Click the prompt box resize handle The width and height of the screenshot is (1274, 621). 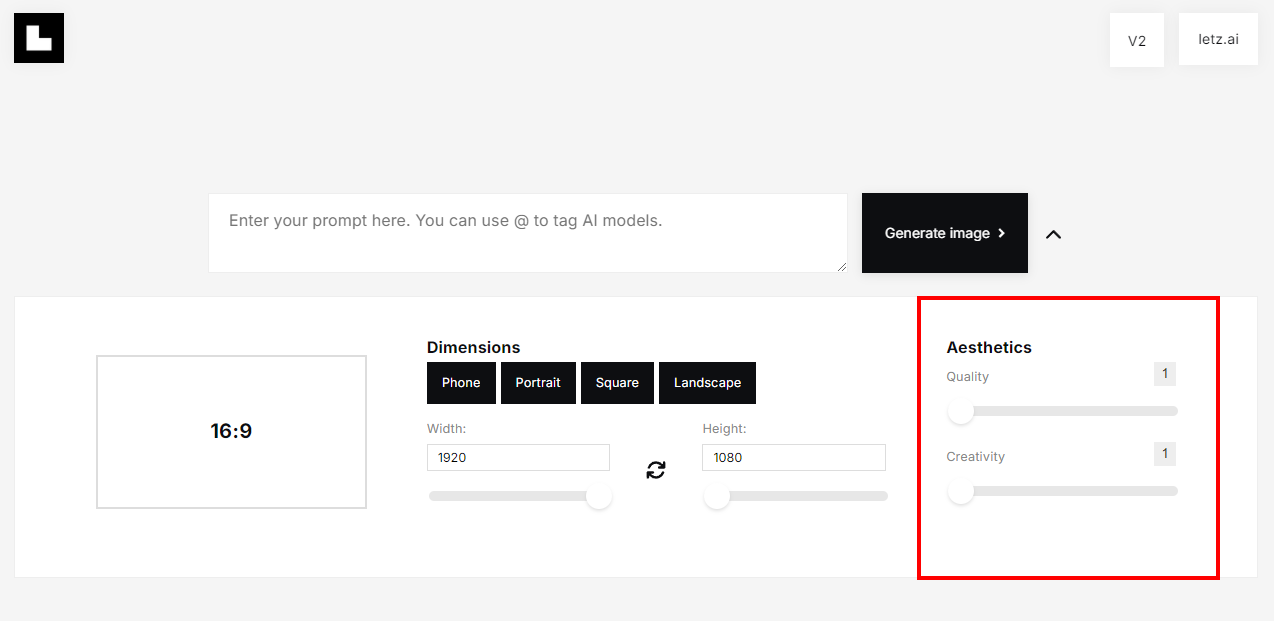[x=841, y=266]
